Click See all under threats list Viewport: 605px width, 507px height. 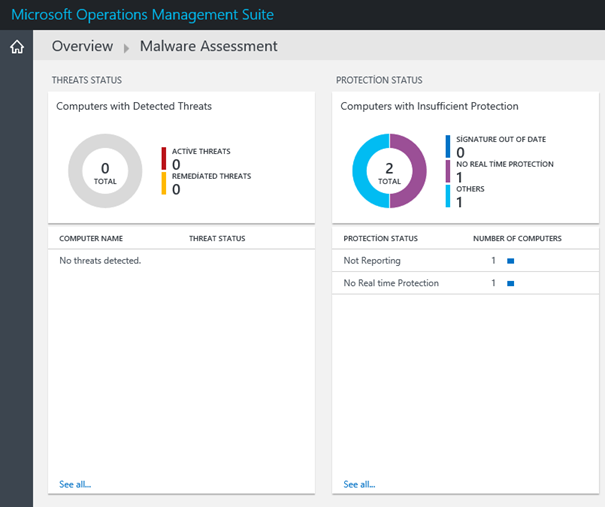pyautogui.click(x=75, y=484)
